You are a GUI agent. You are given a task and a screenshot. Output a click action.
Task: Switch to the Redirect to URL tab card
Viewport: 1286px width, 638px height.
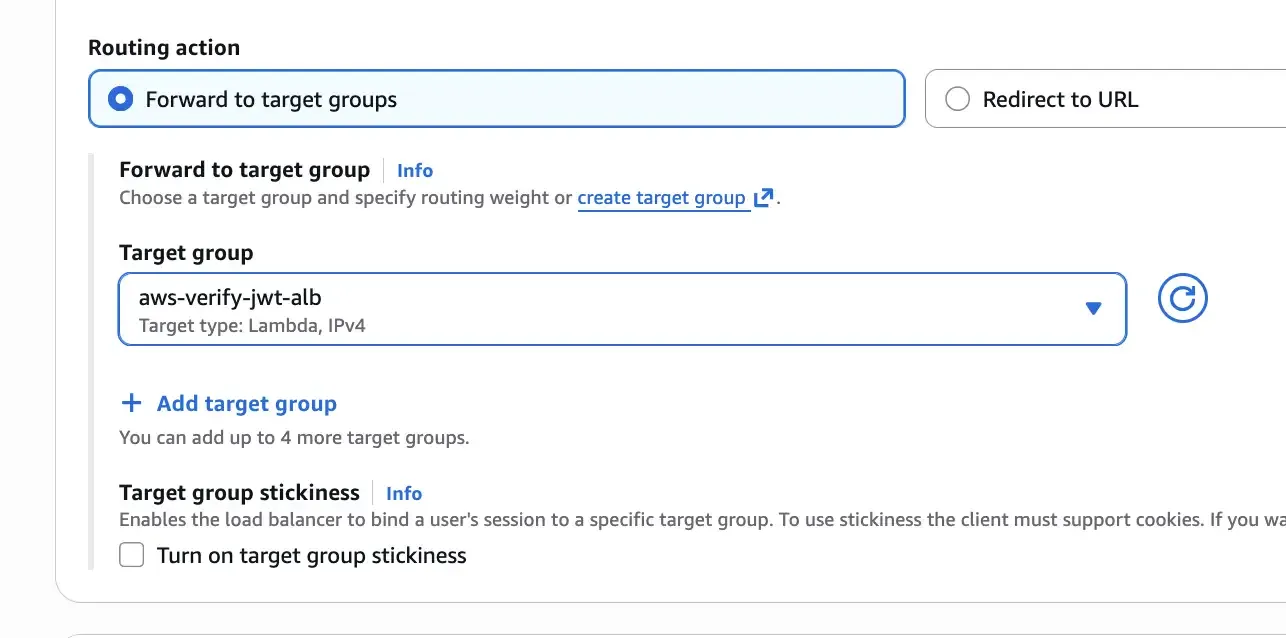(1060, 99)
